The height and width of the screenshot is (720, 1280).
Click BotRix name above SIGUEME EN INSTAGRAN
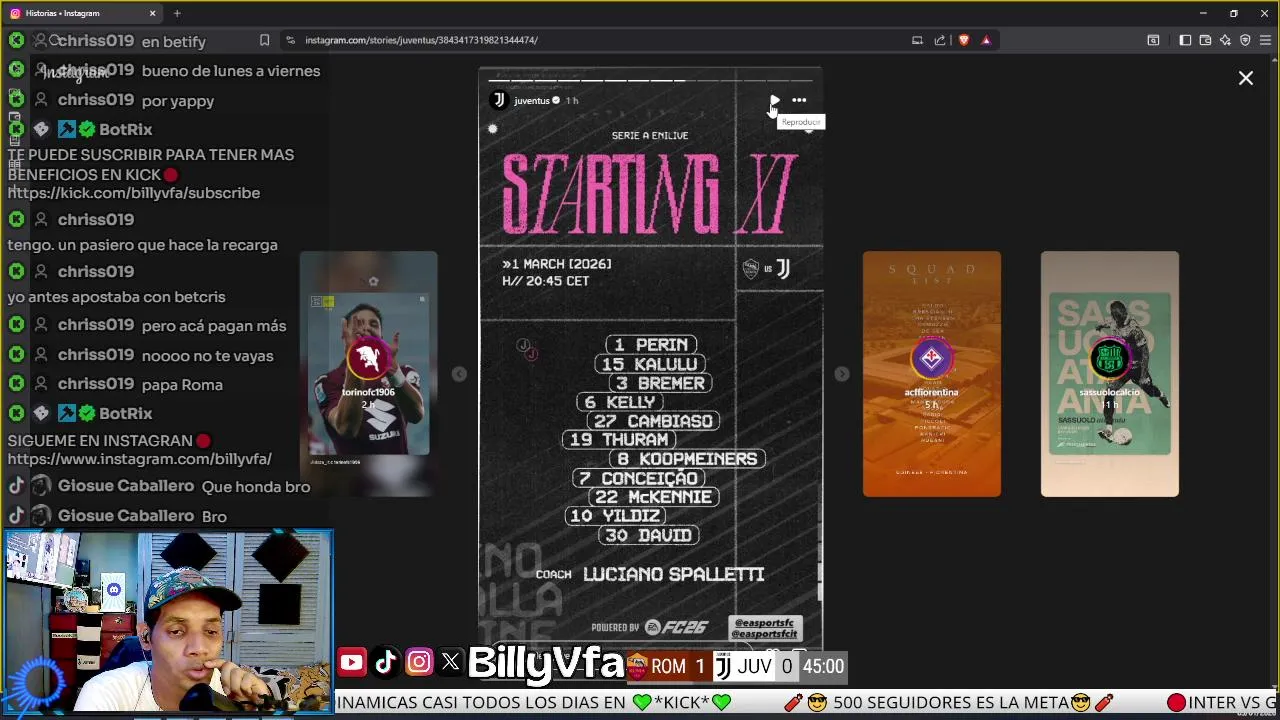pyautogui.click(x=126, y=413)
